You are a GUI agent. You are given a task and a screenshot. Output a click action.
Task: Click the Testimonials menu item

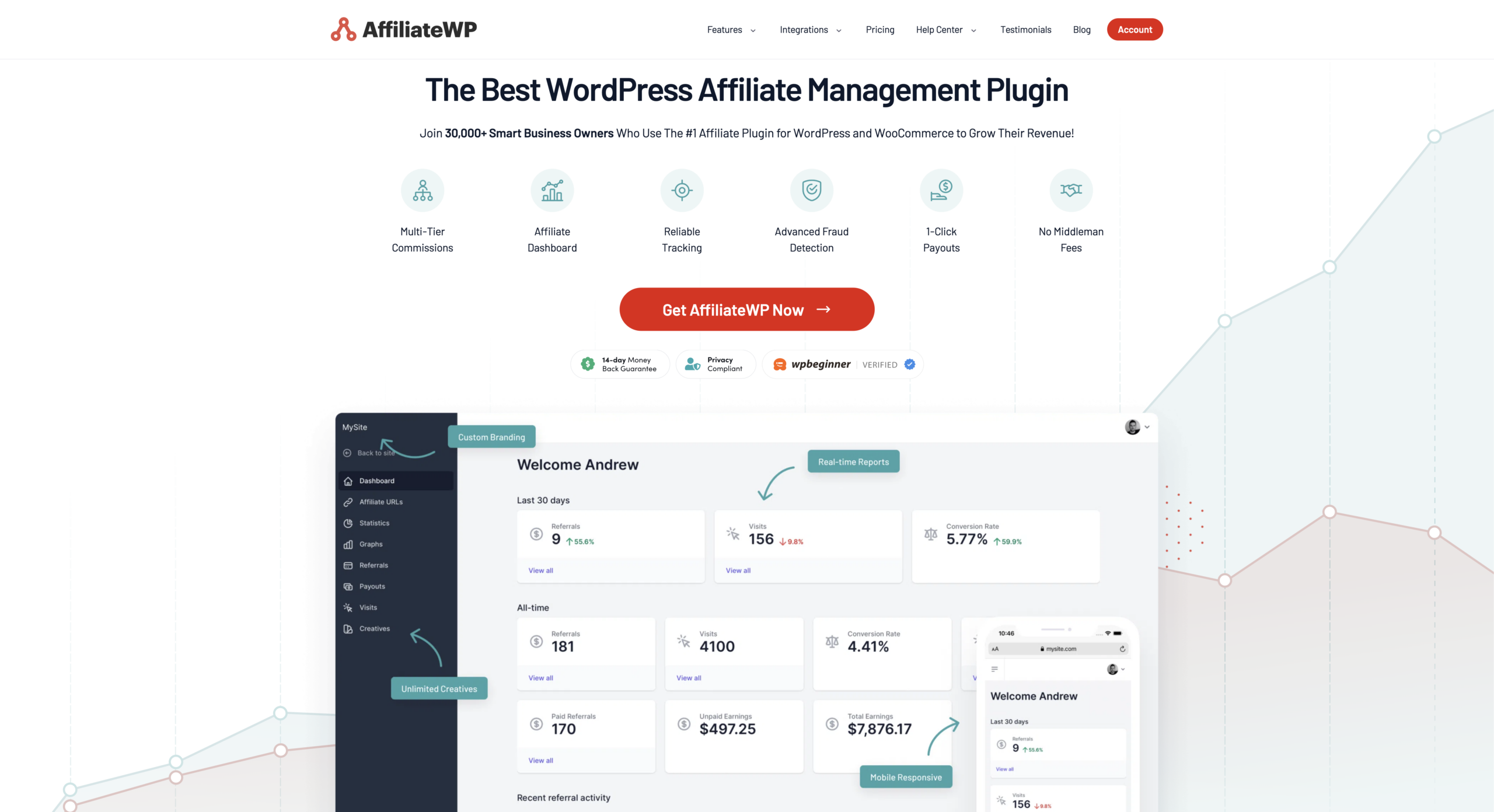tap(1025, 29)
